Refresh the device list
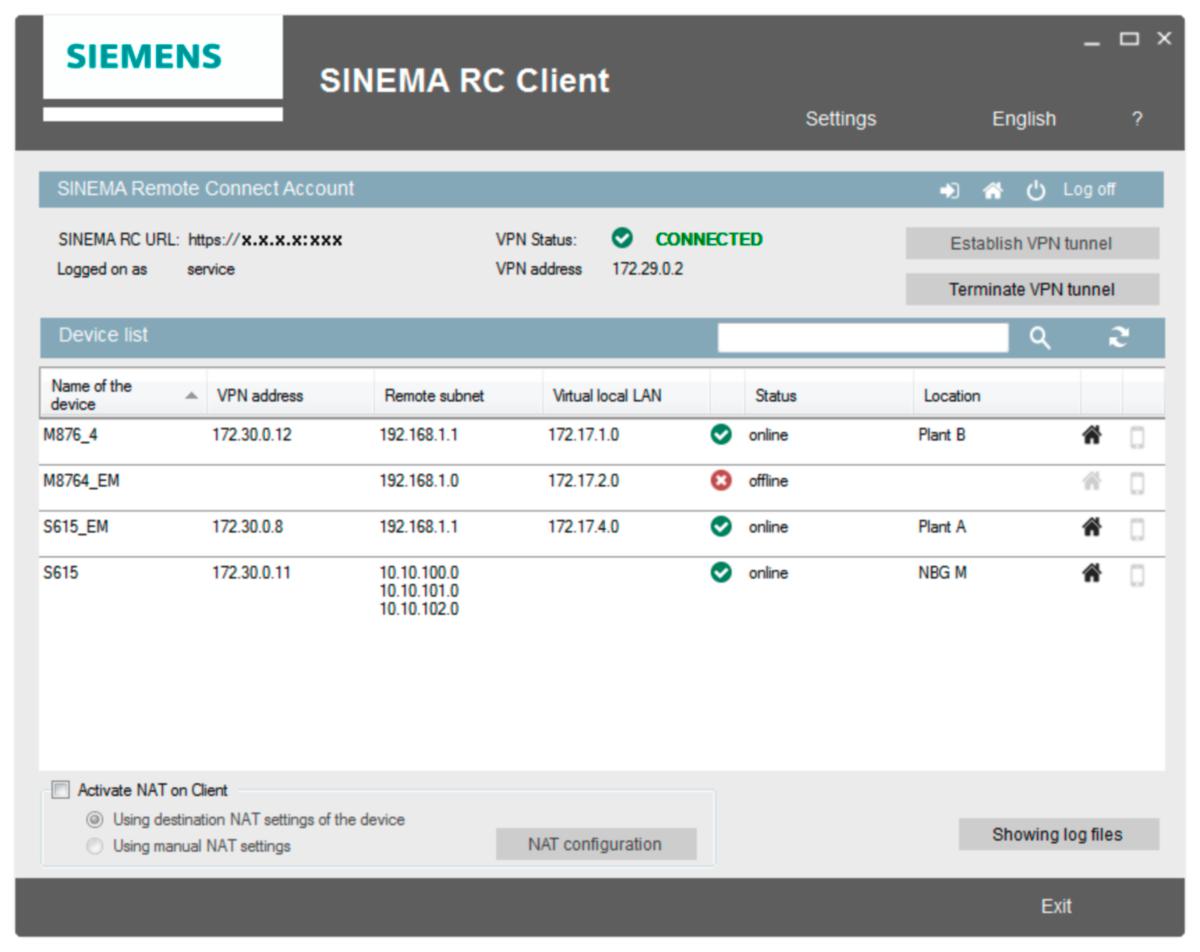The image size is (1200, 952). [1118, 338]
